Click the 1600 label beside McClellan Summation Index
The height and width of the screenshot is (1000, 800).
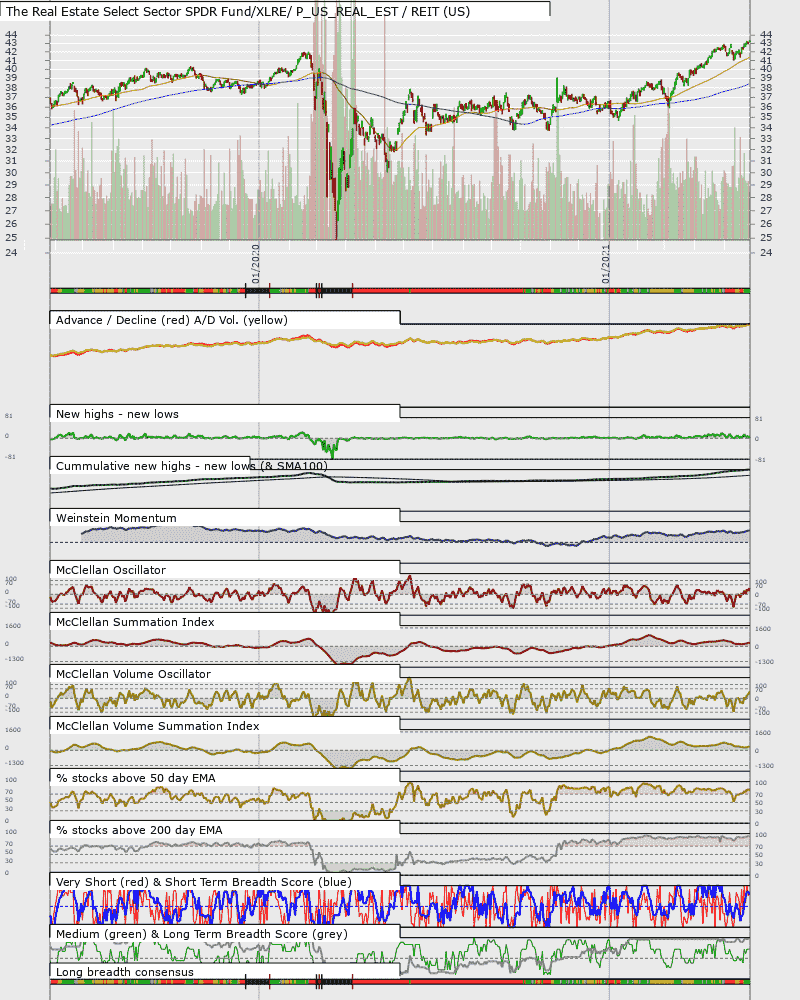click(x=13, y=626)
